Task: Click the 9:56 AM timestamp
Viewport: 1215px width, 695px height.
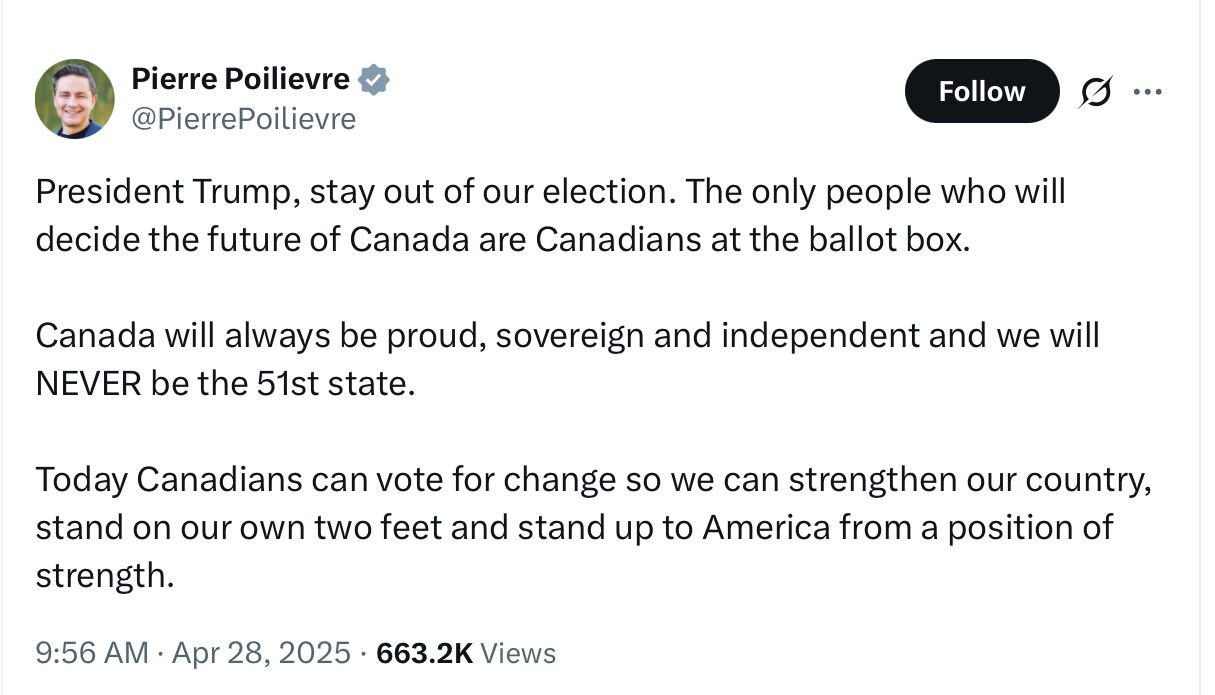Action: pyautogui.click(x=92, y=653)
